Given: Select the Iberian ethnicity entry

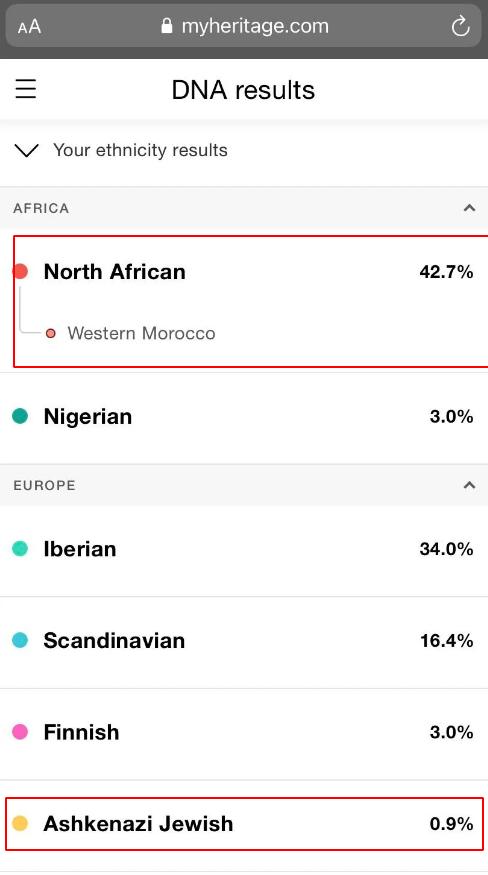Looking at the screenshot, I should tap(244, 549).
